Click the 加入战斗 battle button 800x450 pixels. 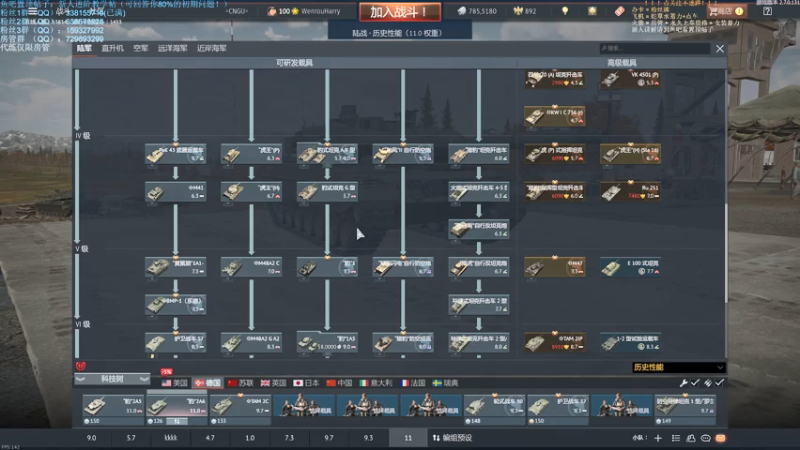coord(400,12)
